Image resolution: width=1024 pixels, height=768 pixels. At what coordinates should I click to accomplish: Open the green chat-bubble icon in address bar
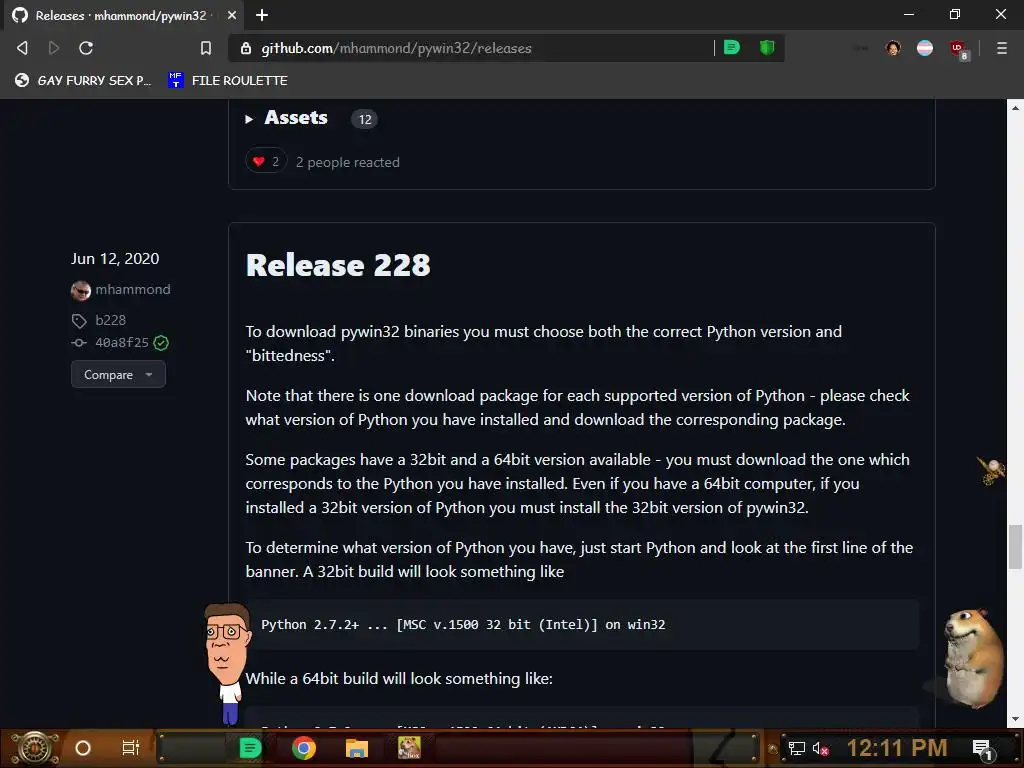click(732, 48)
